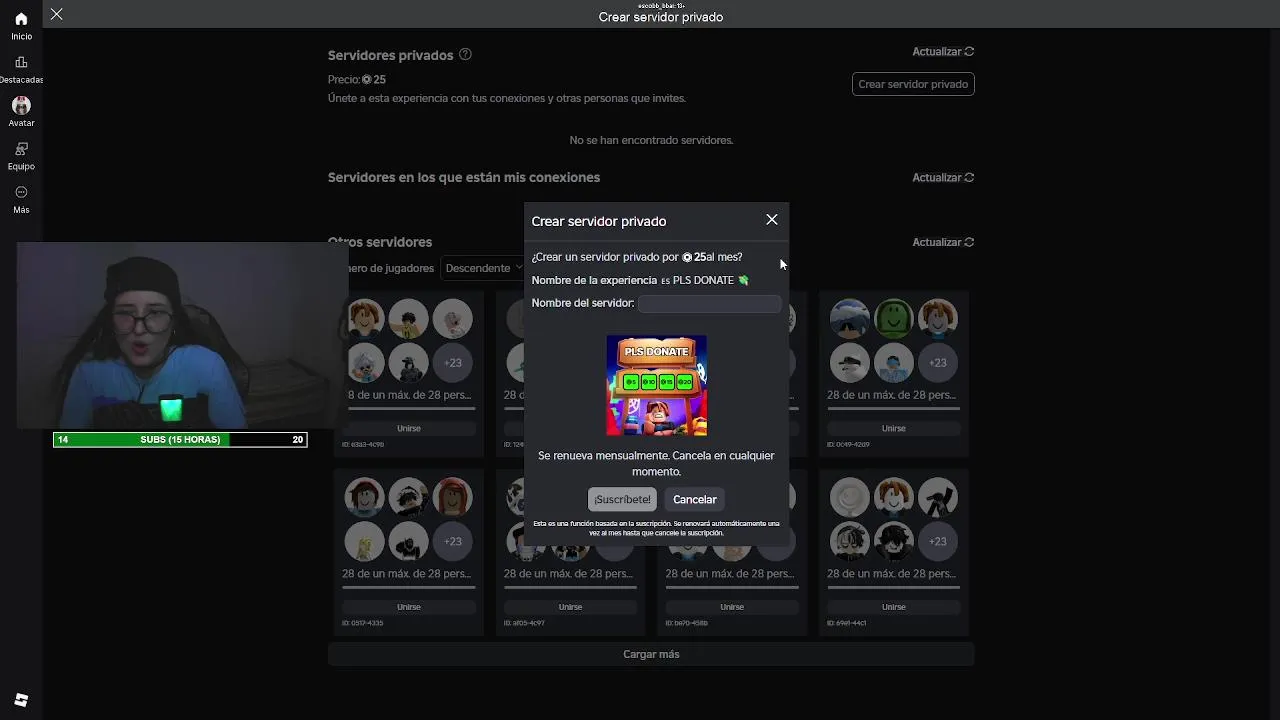This screenshot has height=720, width=1280.
Task: Open Equipo in the sidebar
Action: (21, 155)
